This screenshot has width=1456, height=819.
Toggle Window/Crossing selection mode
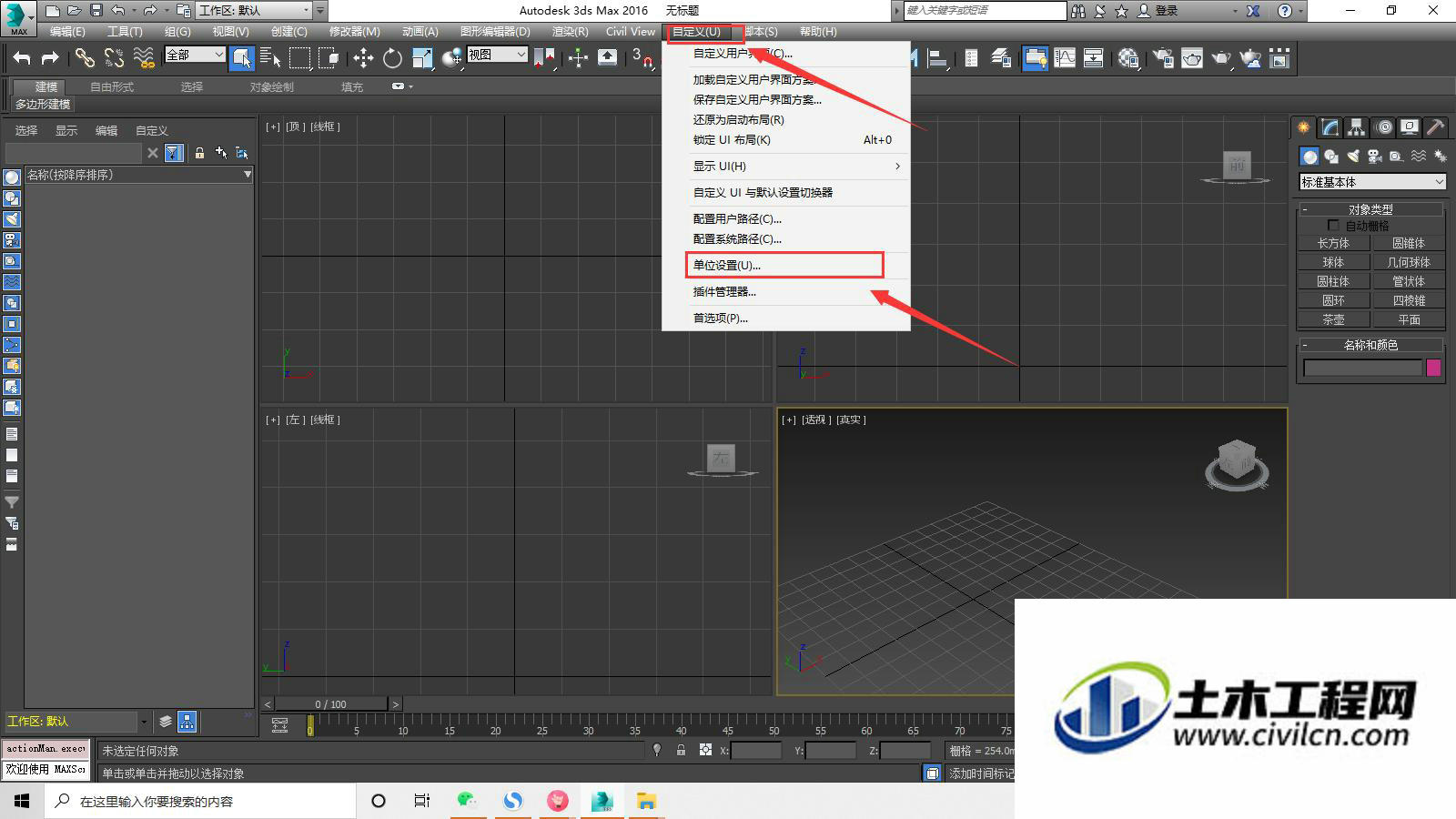point(329,58)
